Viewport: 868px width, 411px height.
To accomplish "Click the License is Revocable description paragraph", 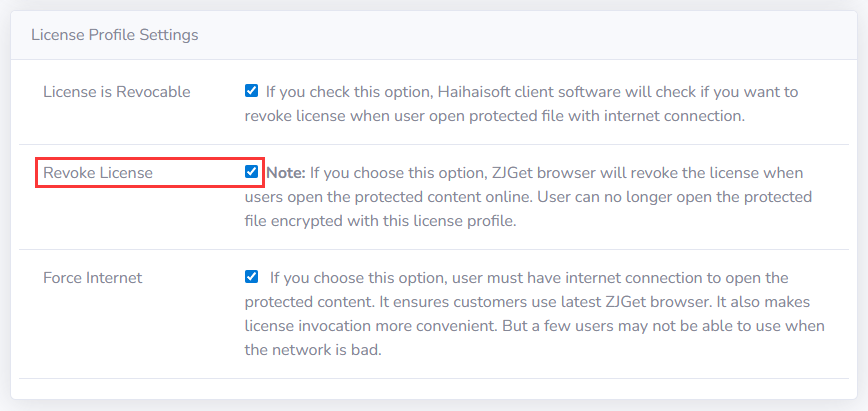I will coord(520,104).
